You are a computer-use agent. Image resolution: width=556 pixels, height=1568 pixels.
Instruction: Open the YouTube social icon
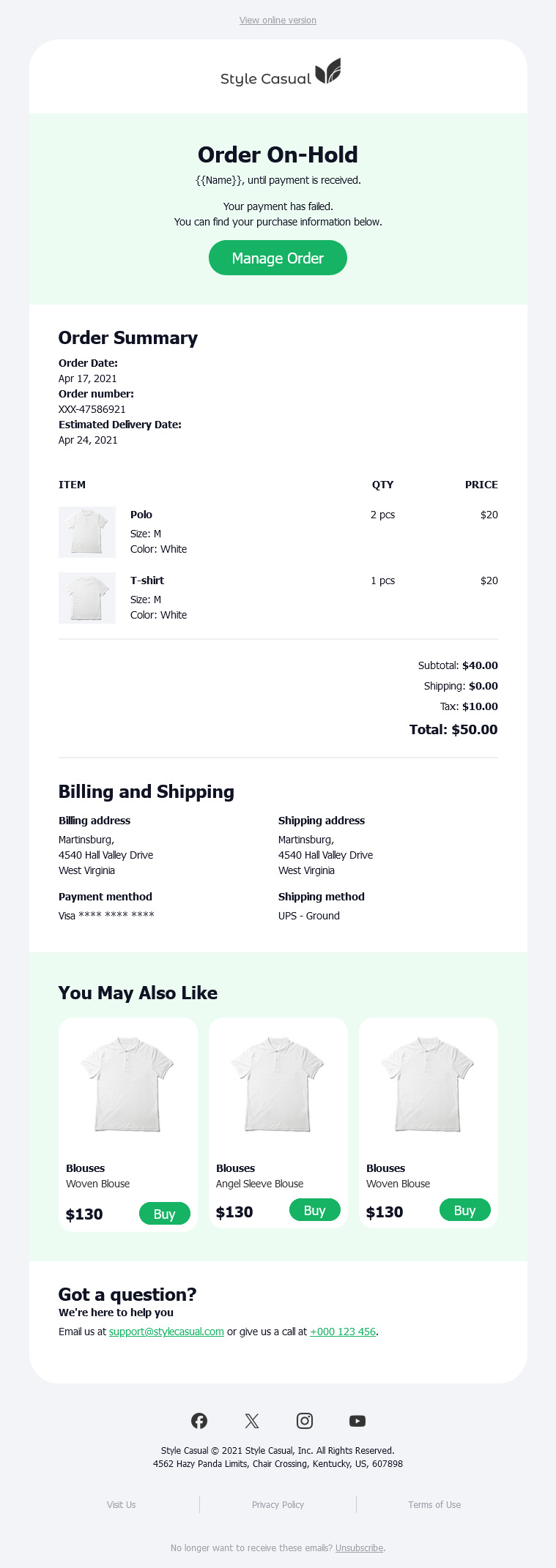point(357,1421)
